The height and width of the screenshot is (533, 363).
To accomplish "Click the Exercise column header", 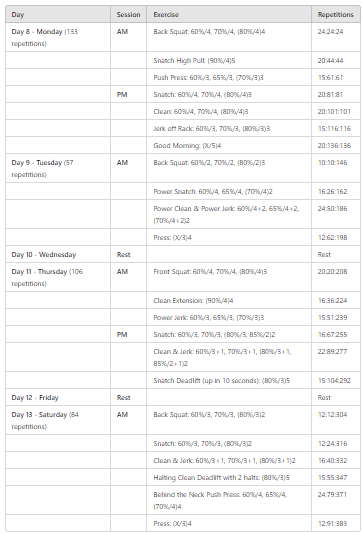I will click(229, 14).
